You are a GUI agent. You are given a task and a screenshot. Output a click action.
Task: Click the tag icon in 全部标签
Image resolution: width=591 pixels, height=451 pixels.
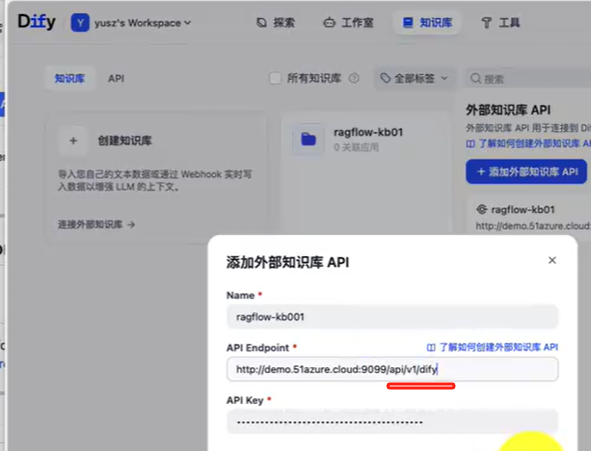pyautogui.click(x=385, y=78)
